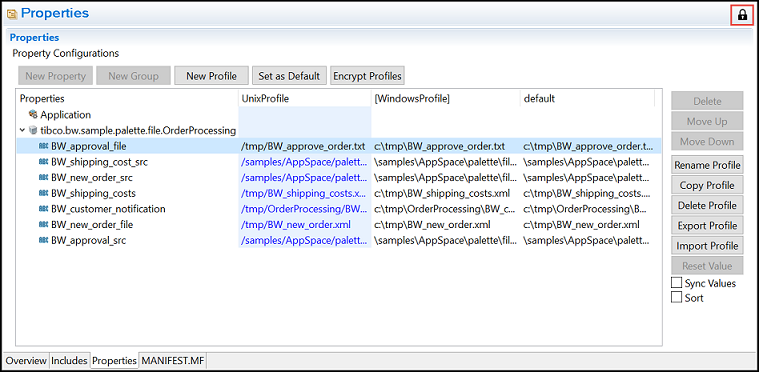
Task: Click default column value c:\tmp\BW_new_order.xml
Action: click(581, 224)
